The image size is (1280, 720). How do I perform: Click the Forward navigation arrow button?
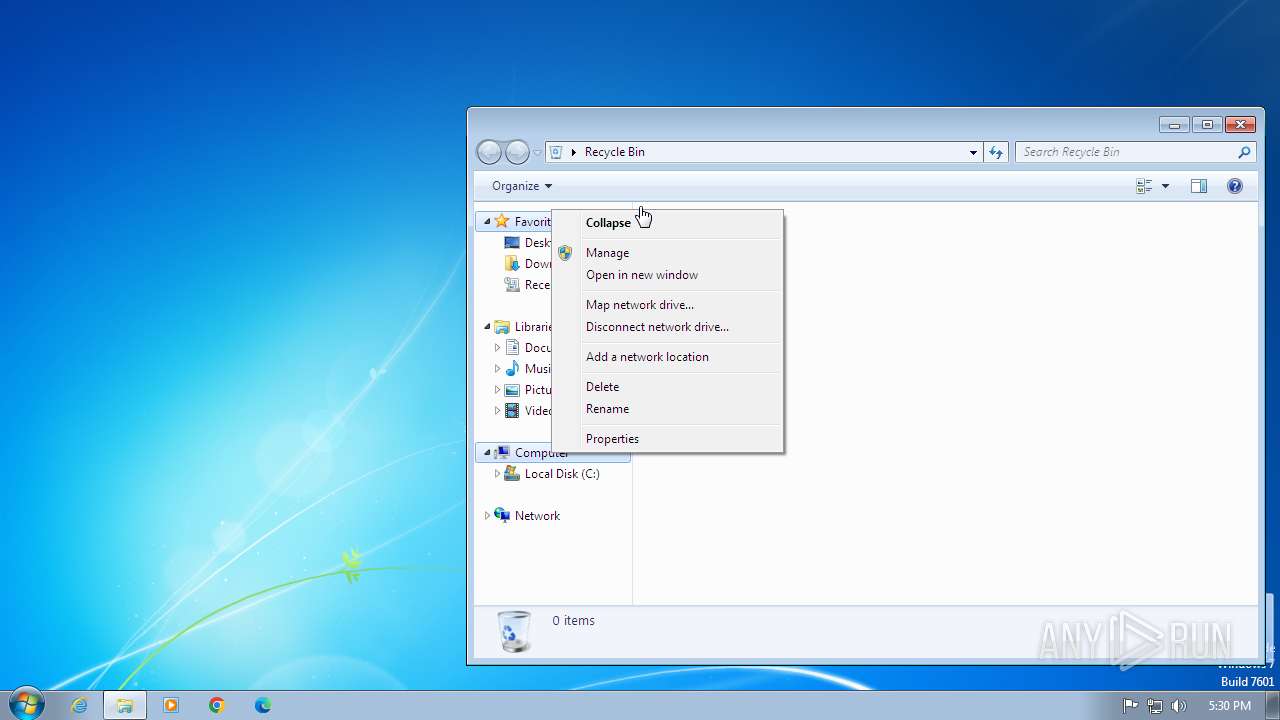point(517,152)
